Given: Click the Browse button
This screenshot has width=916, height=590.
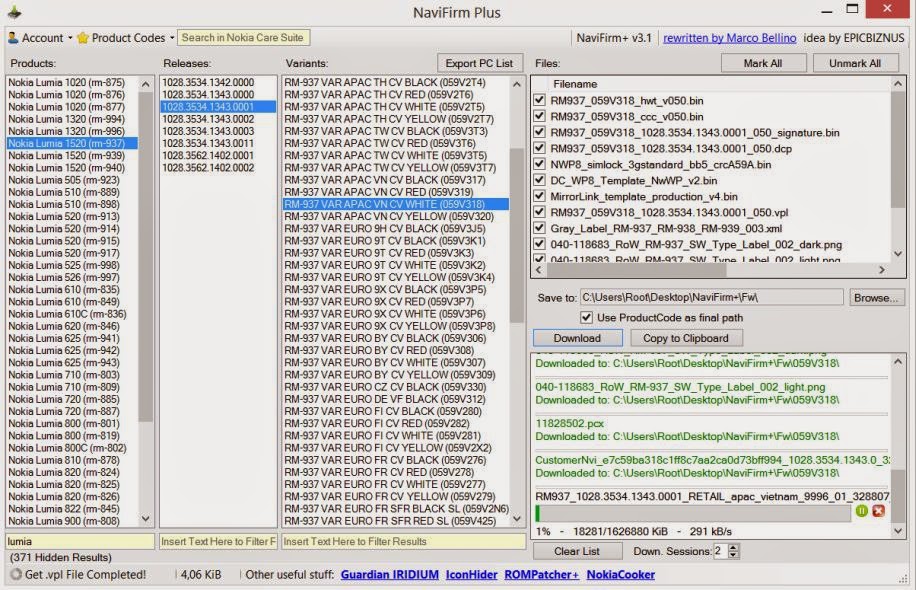Looking at the screenshot, I should [x=876, y=298].
